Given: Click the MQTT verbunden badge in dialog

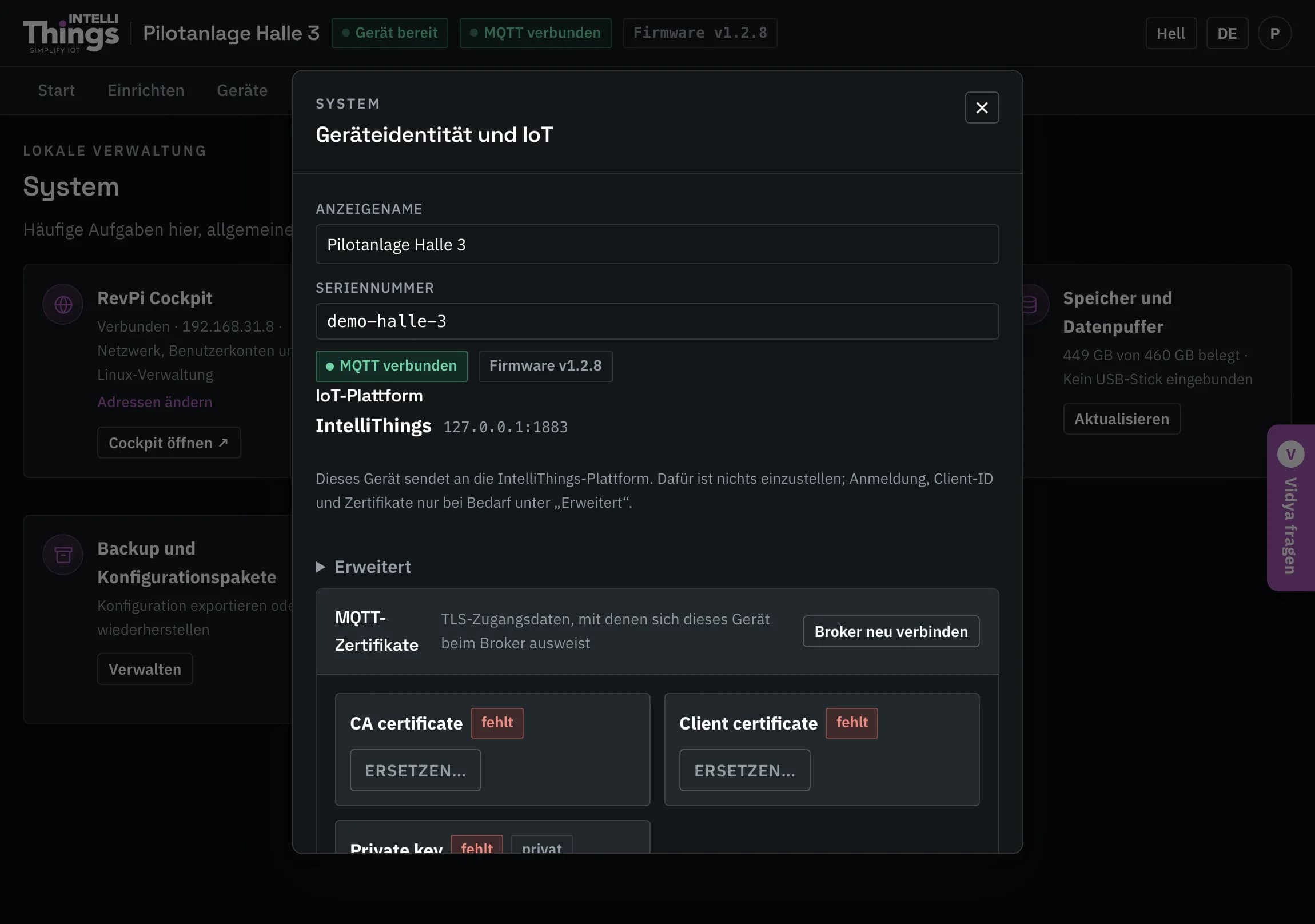Looking at the screenshot, I should (x=391, y=366).
